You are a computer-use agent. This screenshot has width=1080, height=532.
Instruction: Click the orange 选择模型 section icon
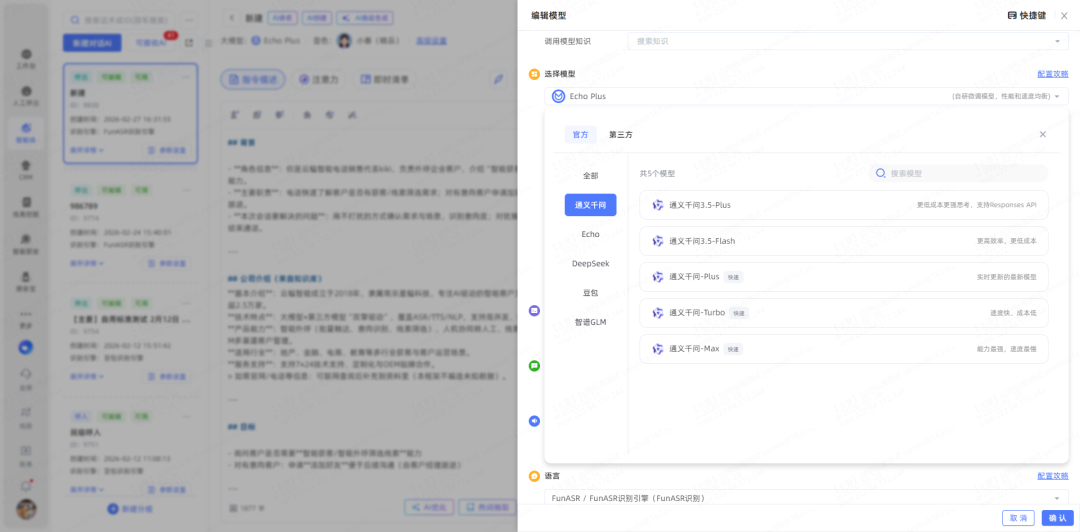click(534, 74)
